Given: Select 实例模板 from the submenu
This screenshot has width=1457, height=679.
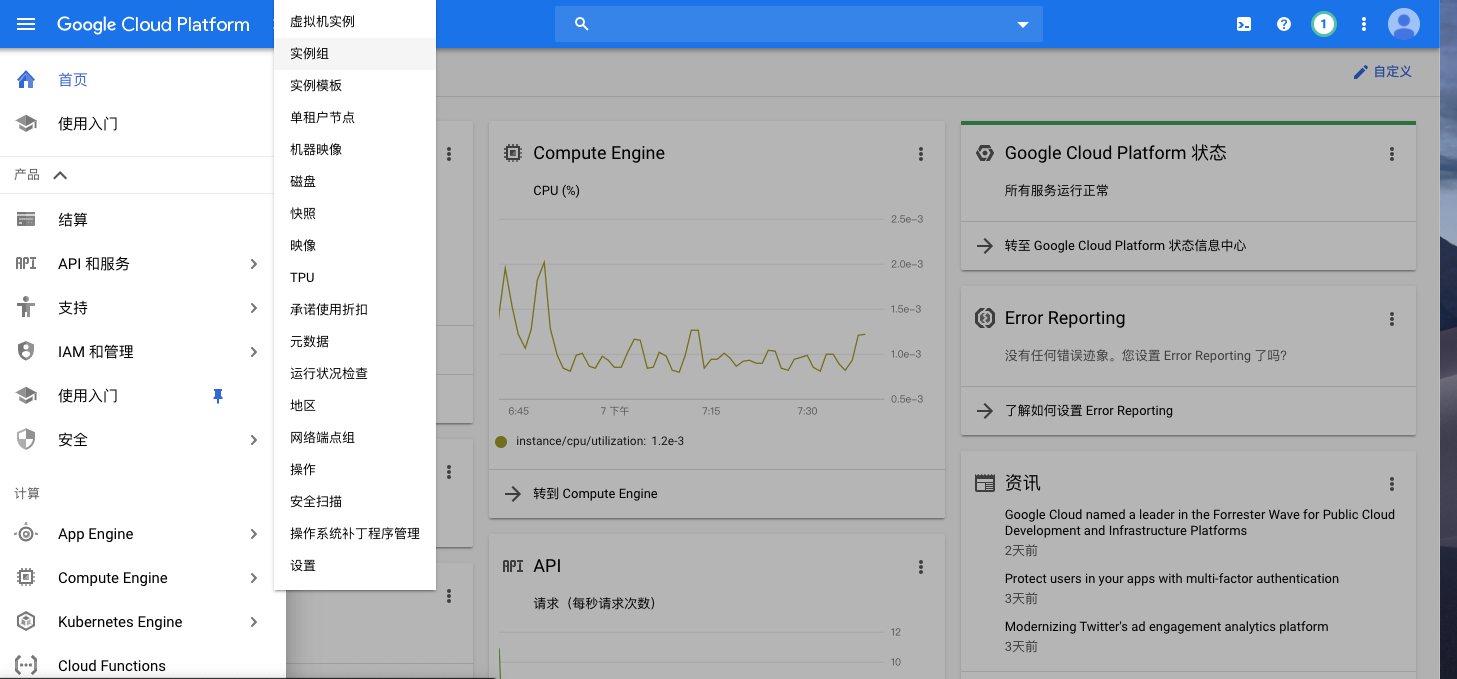Looking at the screenshot, I should pos(355,86).
